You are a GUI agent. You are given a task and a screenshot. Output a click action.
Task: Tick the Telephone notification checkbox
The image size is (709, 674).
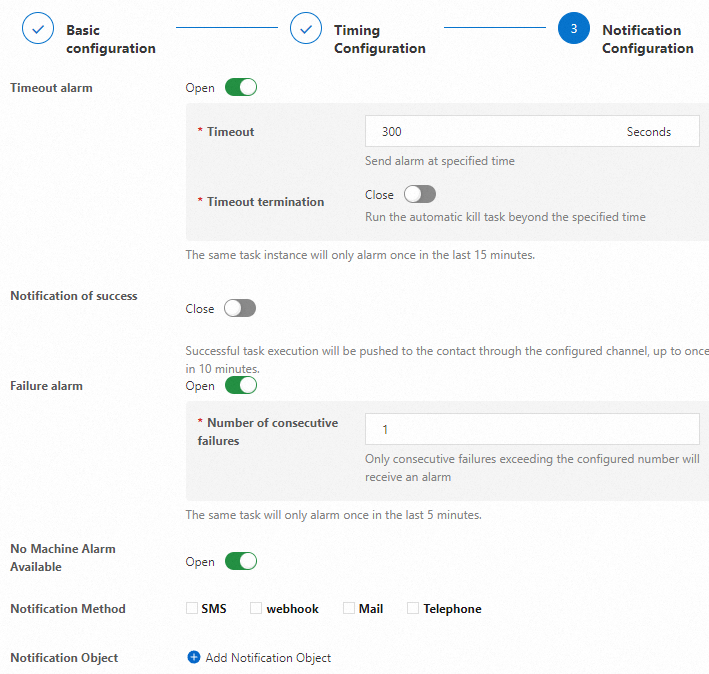click(x=413, y=608)
